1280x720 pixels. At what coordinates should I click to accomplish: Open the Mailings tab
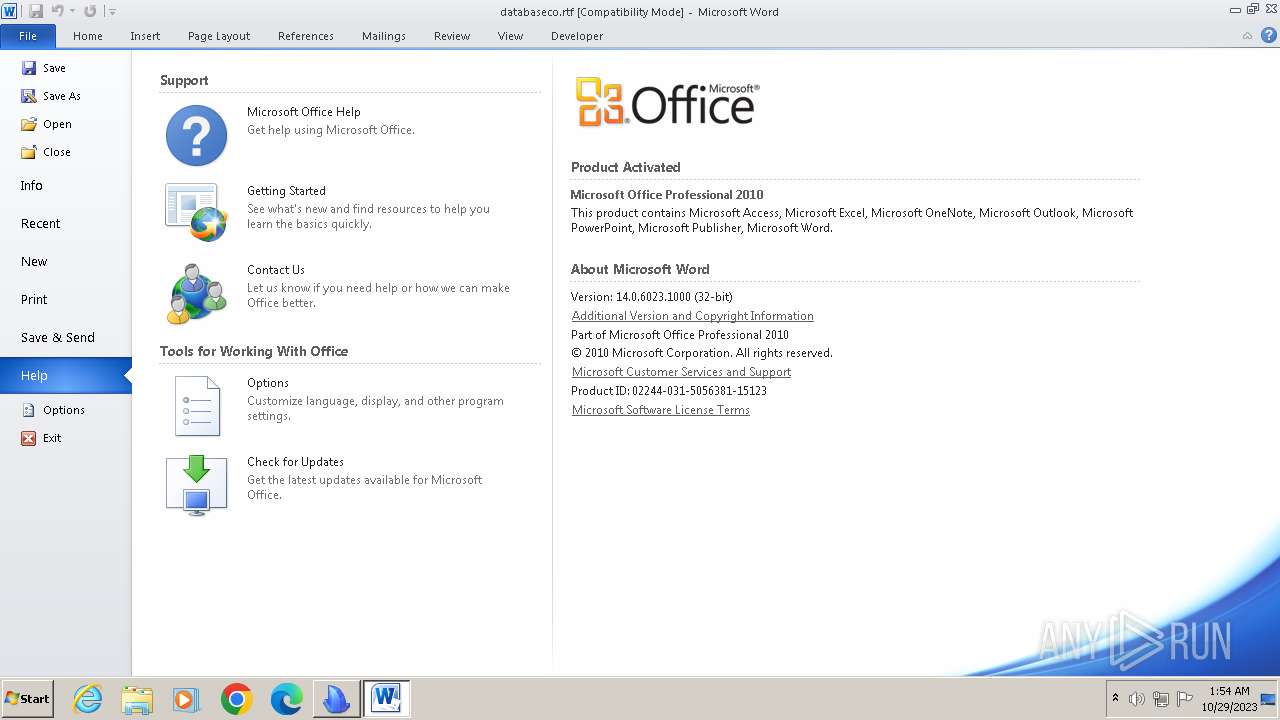point(384,36)
